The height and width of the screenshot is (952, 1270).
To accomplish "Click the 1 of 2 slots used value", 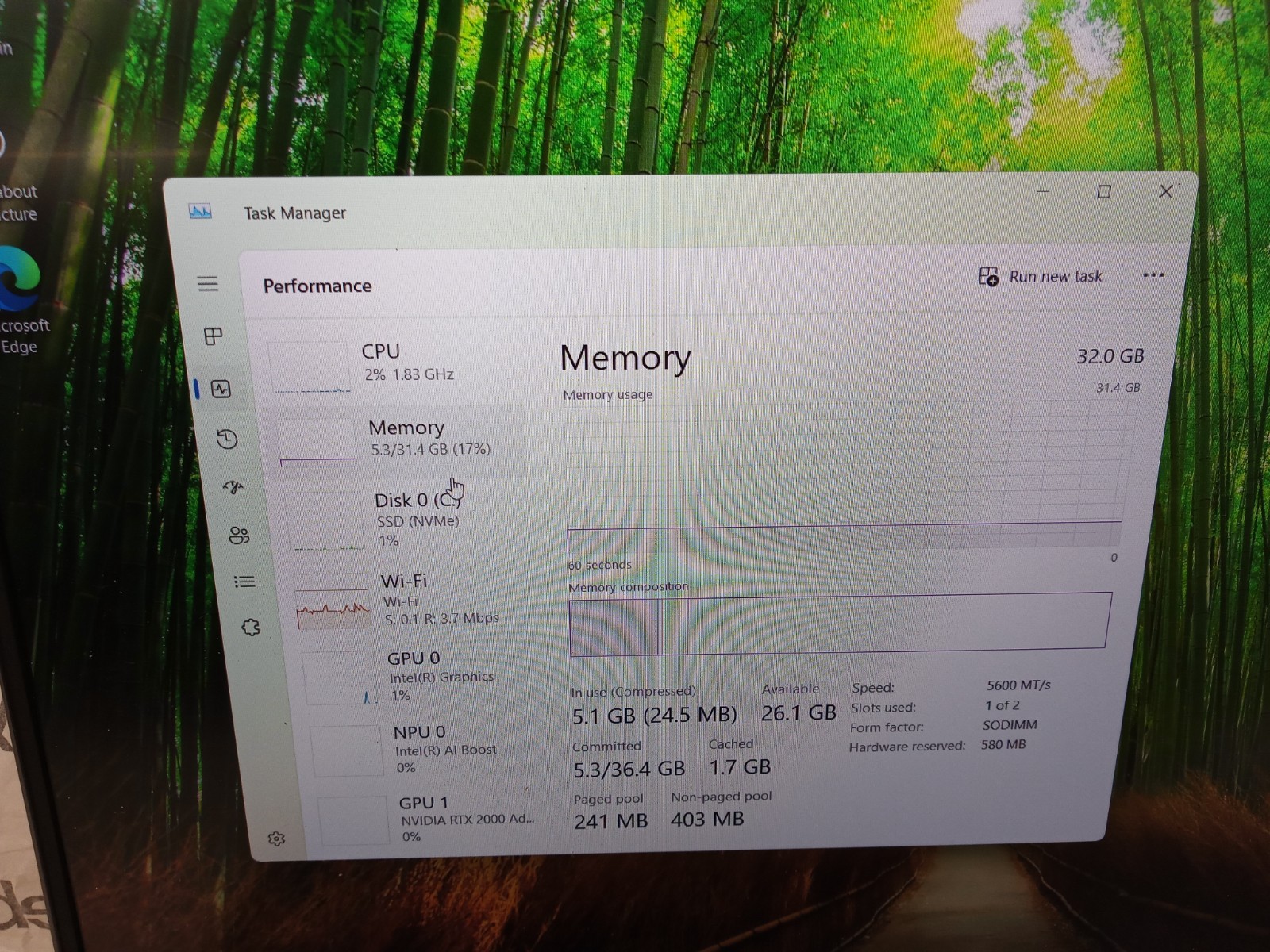I will point(1002,705).
